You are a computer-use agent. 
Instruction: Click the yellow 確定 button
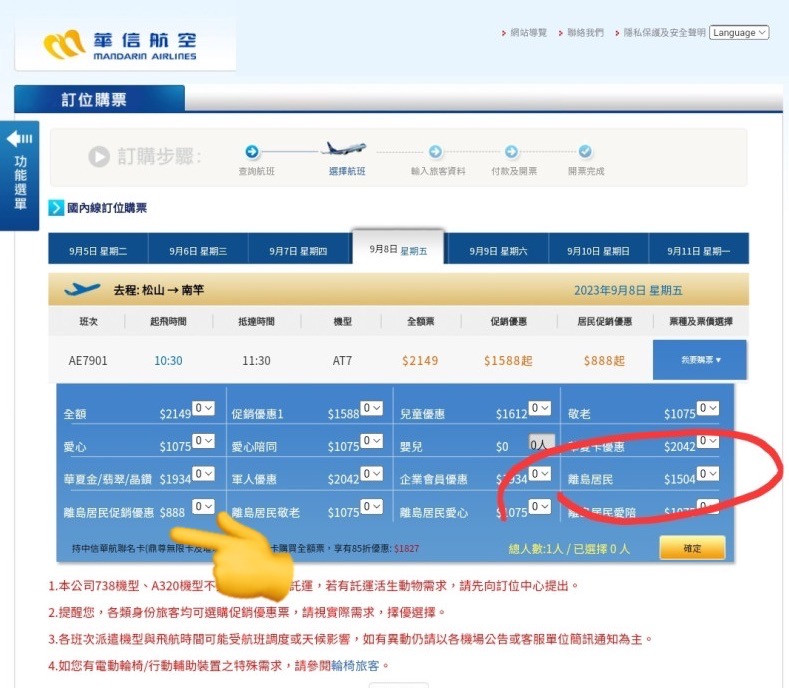coord(692,548)
